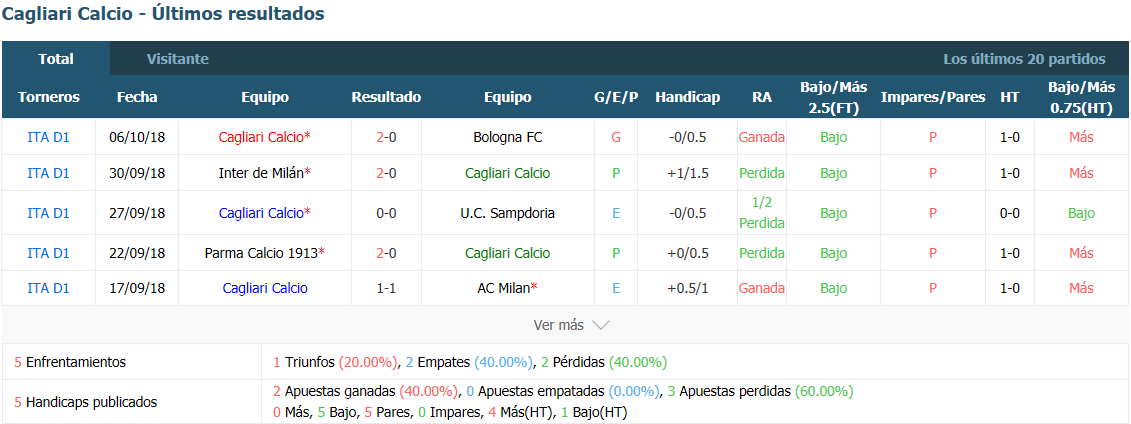Switch to the Visitante tab
Image resolution: width=1131 pixels, height=424 pixels.
(x=177, y=59)
